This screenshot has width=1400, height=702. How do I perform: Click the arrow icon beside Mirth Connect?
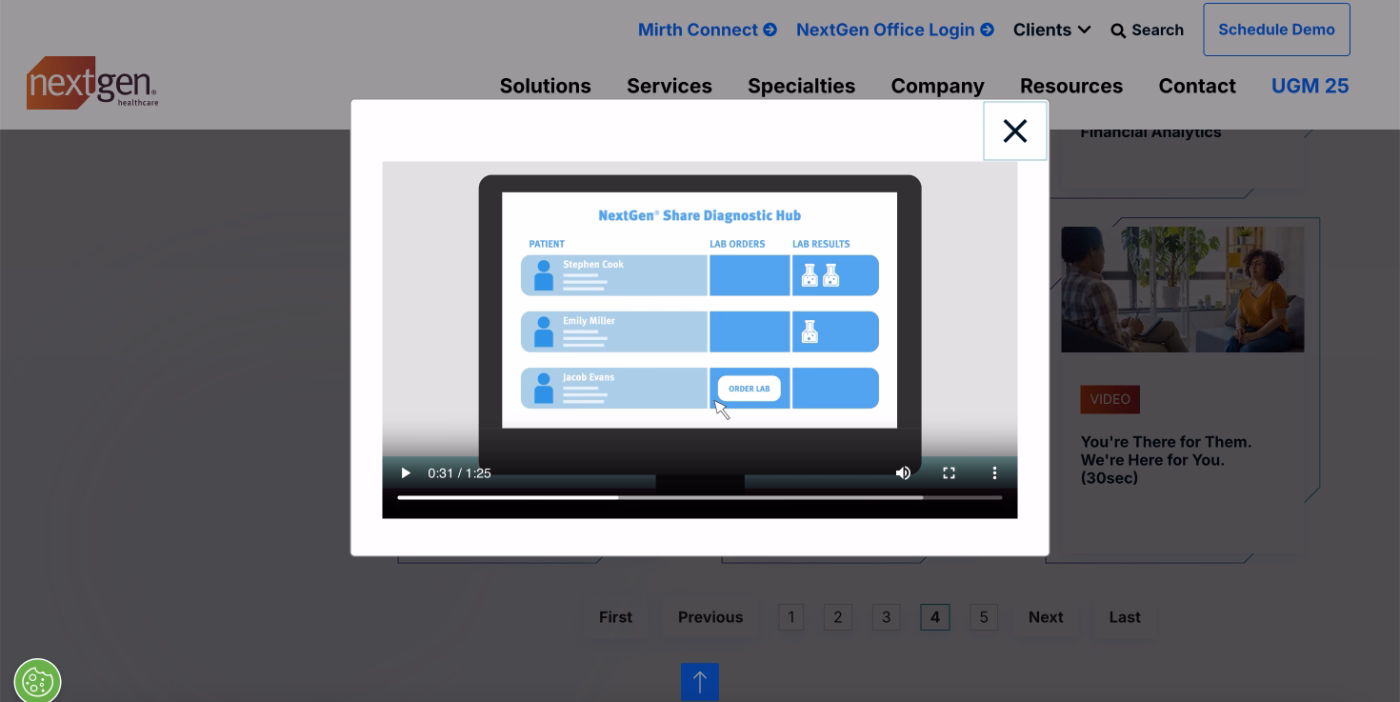770,29
